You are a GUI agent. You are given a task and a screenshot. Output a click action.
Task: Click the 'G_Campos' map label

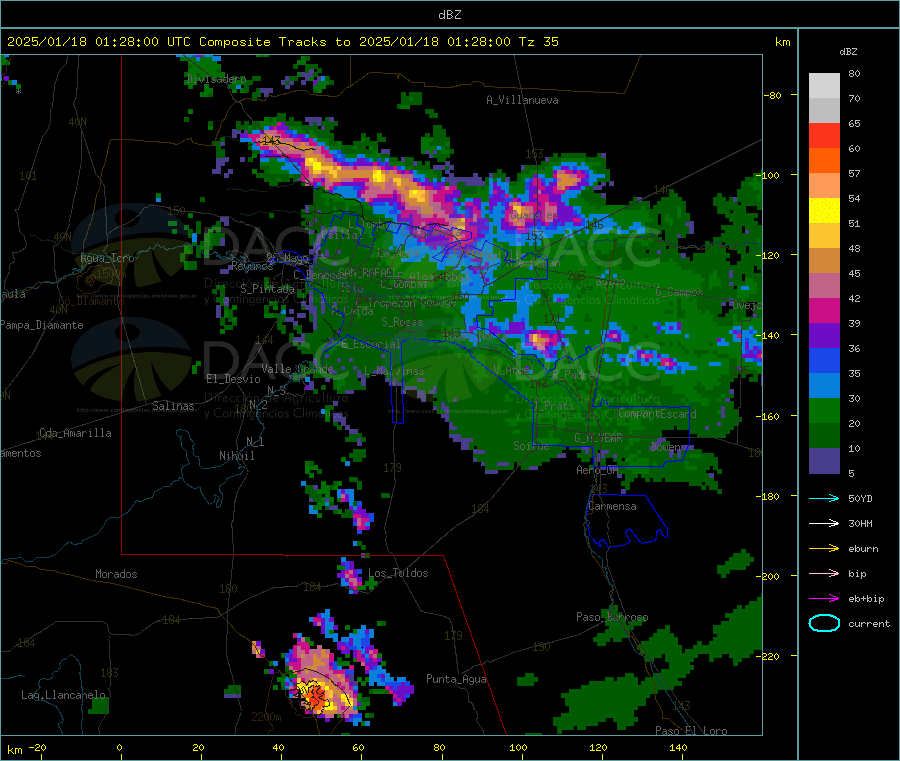(679, 292)
